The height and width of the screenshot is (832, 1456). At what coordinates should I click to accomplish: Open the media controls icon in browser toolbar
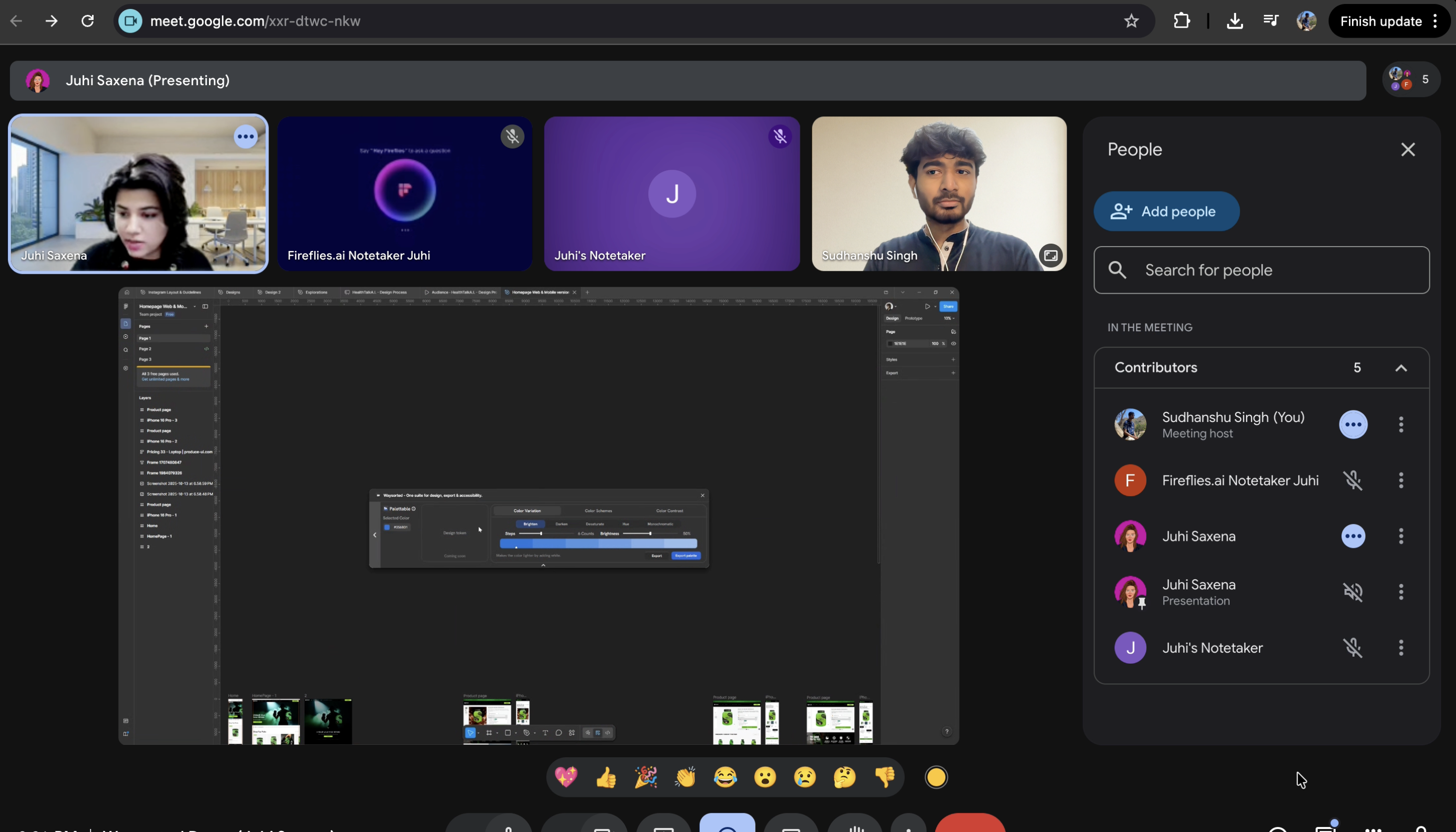pos(1270,21)
